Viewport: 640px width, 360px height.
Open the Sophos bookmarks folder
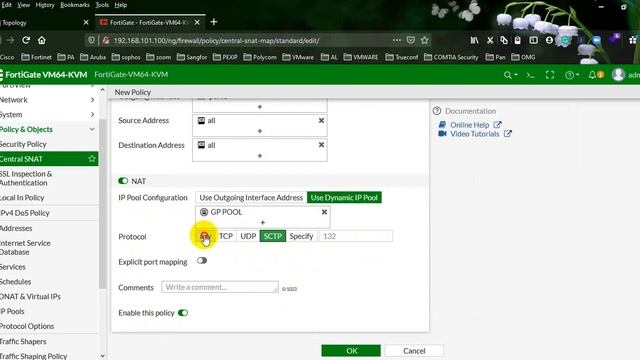pos(126,57)
